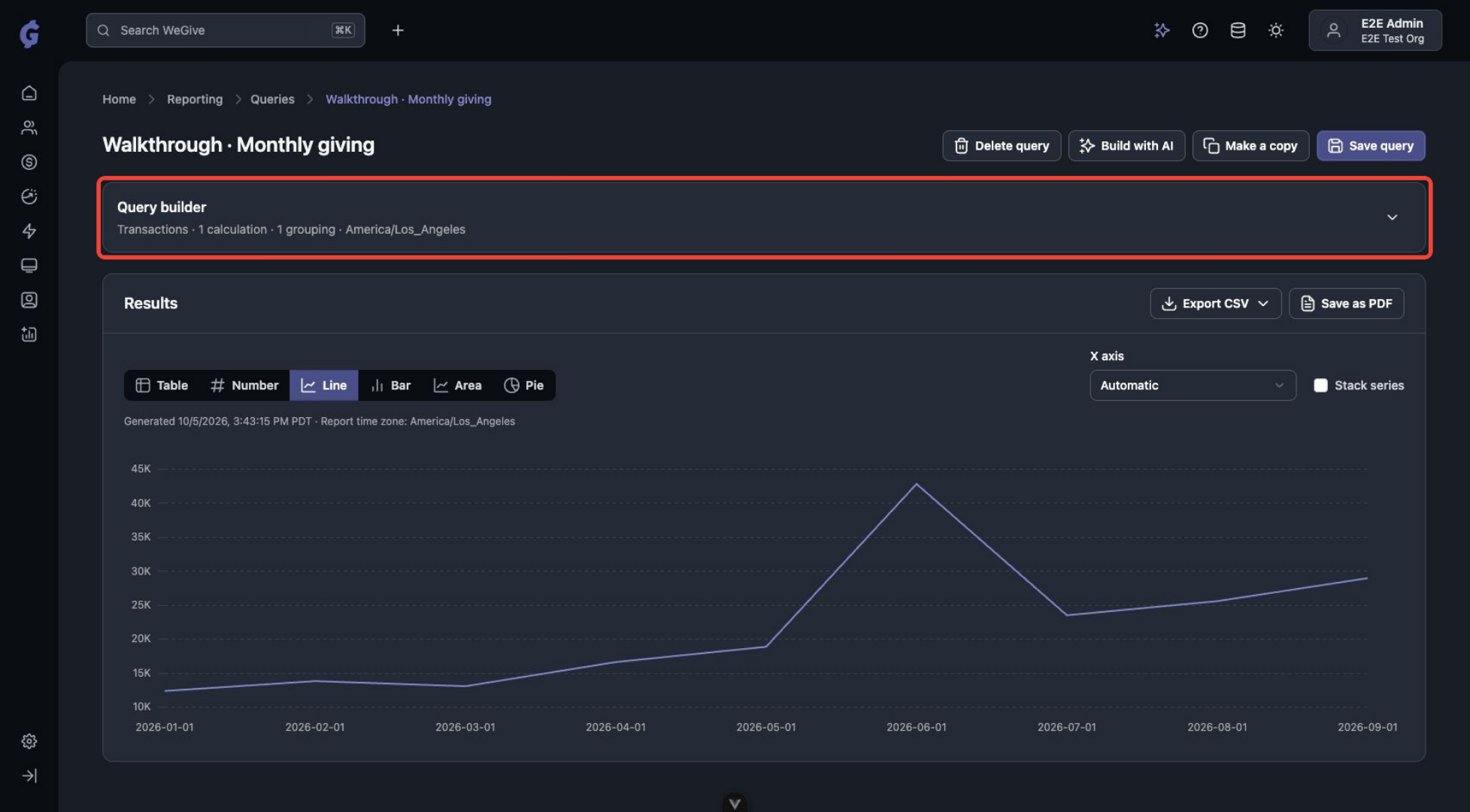Click the Save as PDF button
Image resolution: width=1470 pixels, height=812 pixels.
[x=1346, y=303]
